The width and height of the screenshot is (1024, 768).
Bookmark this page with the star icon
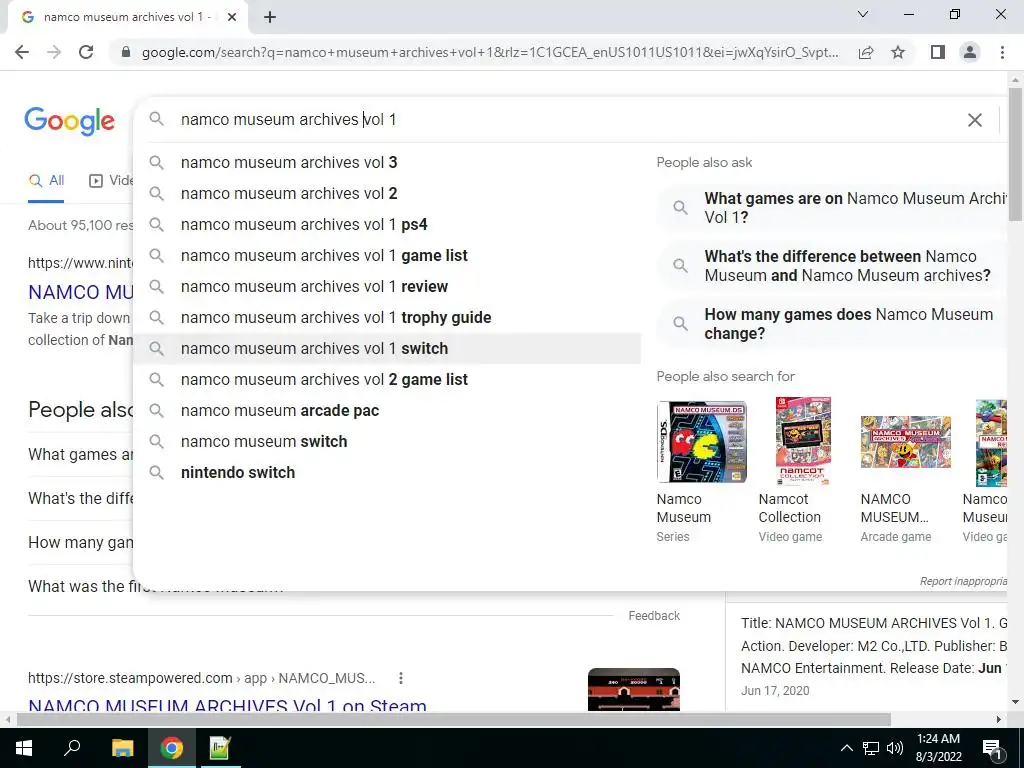point(898,52)
